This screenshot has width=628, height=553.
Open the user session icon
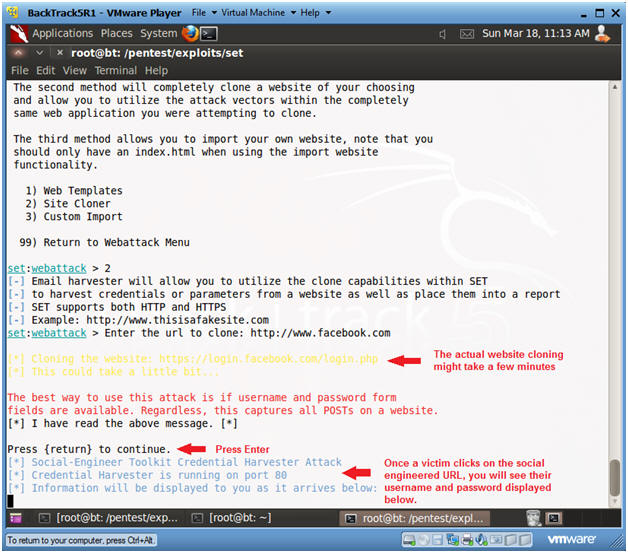(602, 34)
